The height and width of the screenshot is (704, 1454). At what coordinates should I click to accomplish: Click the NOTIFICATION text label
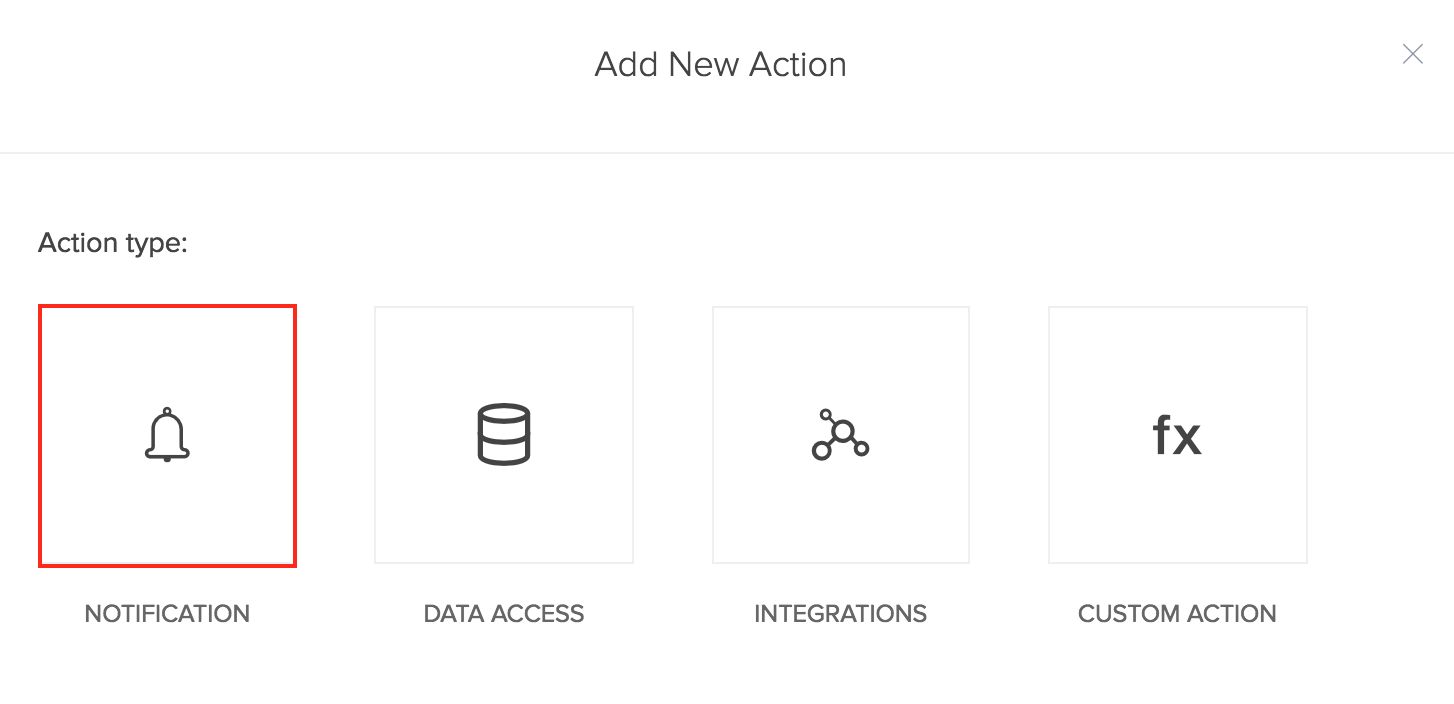[x=167, y=613]
